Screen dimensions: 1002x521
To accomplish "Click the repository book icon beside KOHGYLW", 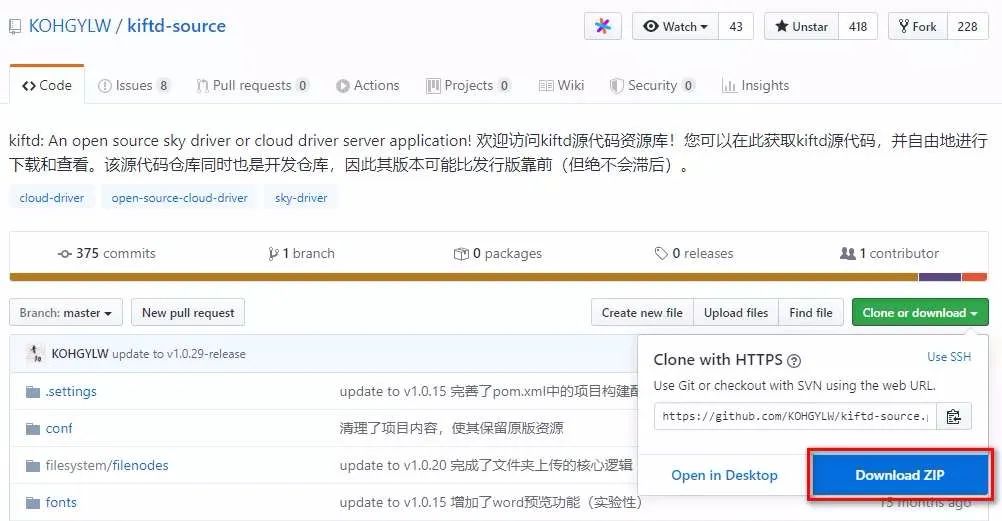I will [x=15, y=27].
